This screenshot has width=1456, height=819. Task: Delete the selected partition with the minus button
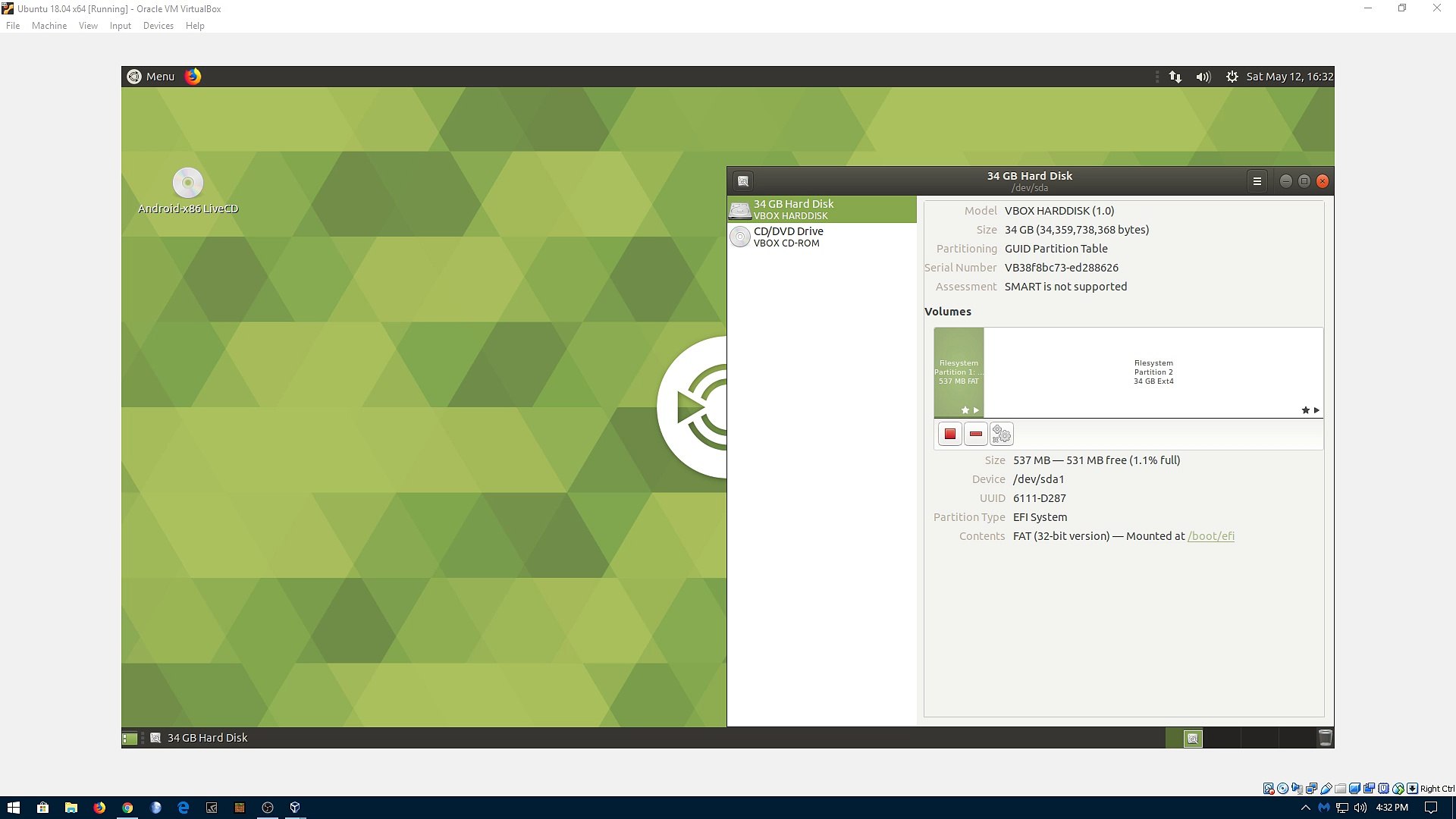976,434
